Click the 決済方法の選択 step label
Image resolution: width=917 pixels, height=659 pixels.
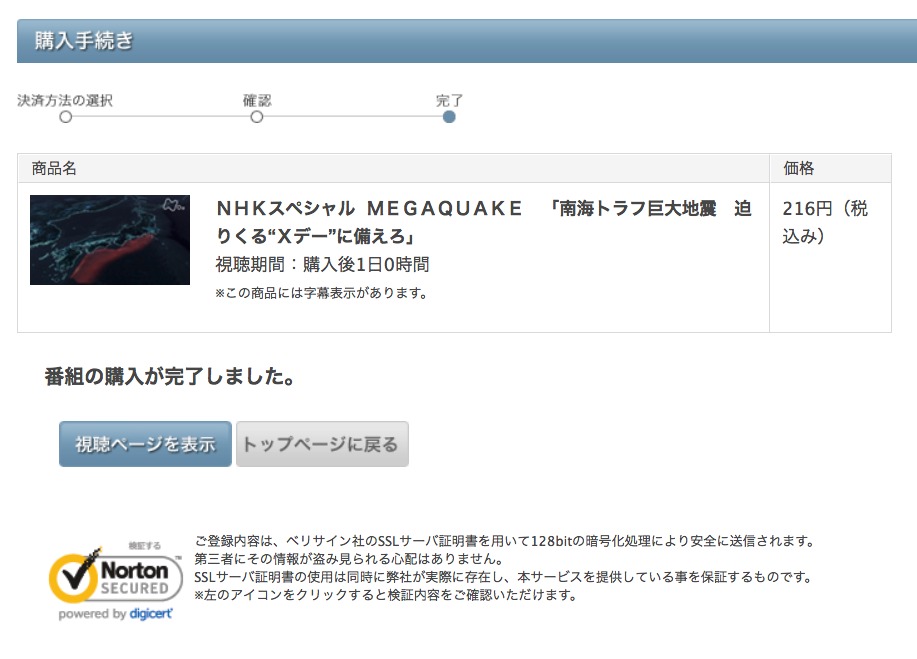65,101
